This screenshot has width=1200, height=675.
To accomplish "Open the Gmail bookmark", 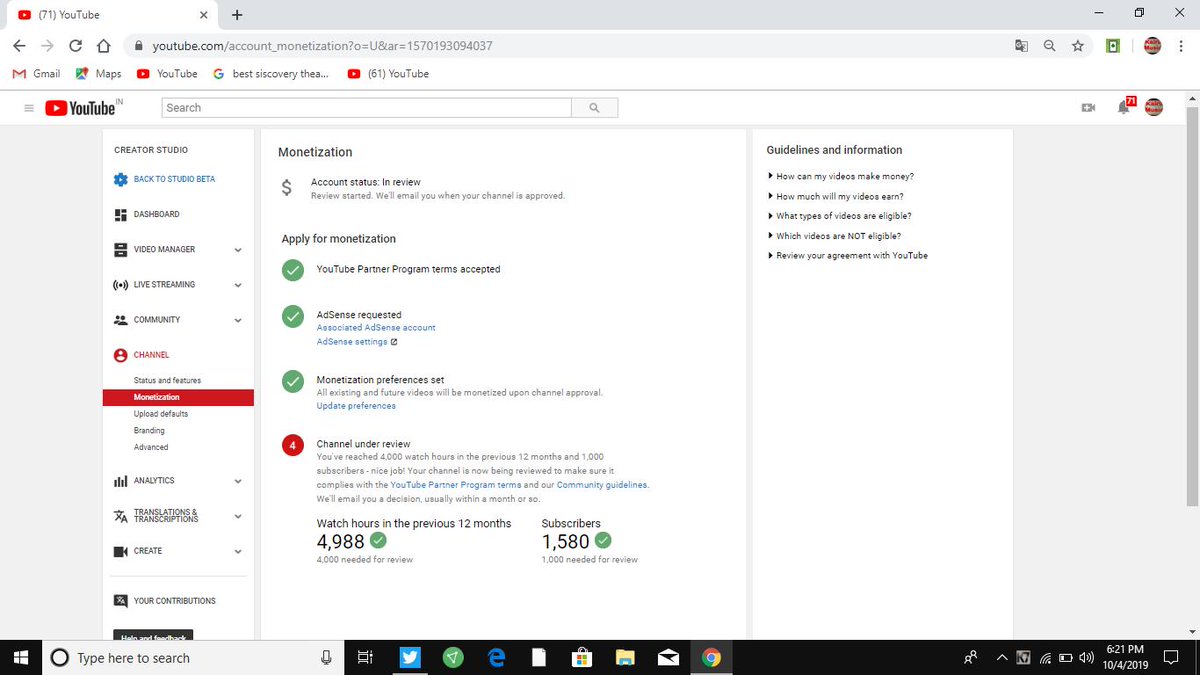I will 36,73.
